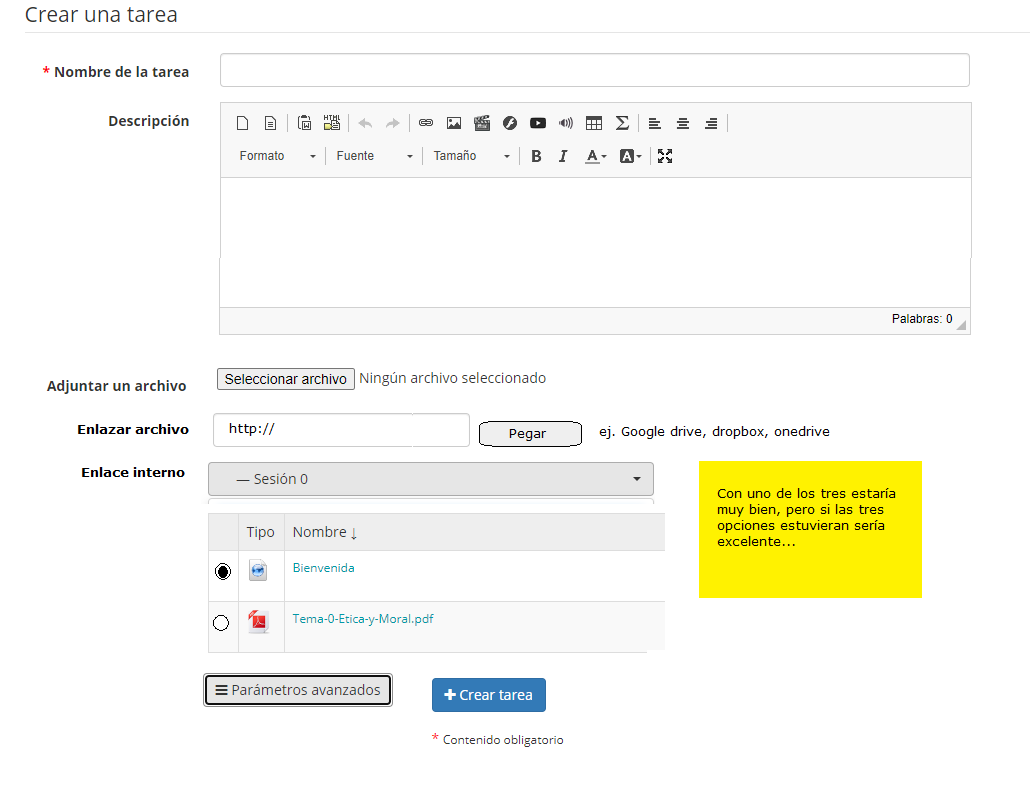Image resolution: width=1030 pixels, height=790 pixels.
Task: Click the New page icon in the editor
Action: (x=242, y=123)
